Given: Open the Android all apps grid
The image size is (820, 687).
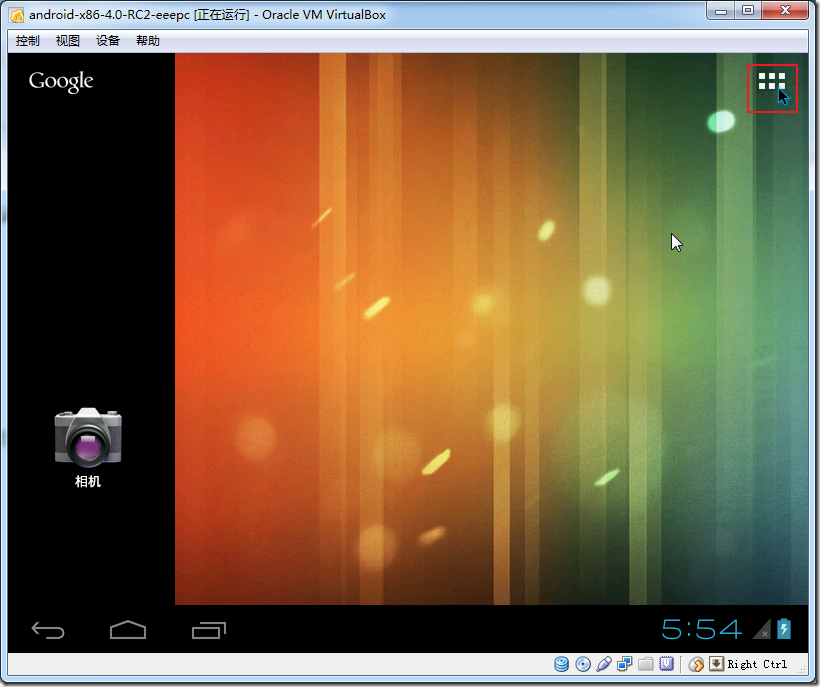Looking at the screenshot, I should click(x=772, y=82).
